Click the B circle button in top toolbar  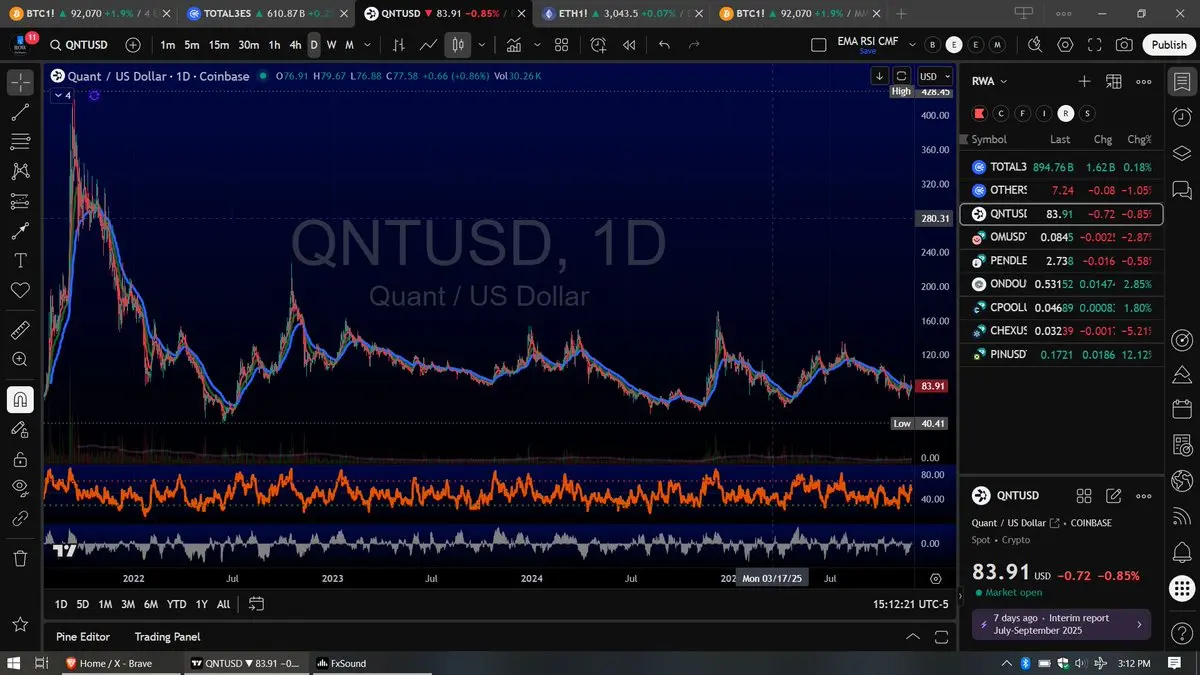click(932, 45)
